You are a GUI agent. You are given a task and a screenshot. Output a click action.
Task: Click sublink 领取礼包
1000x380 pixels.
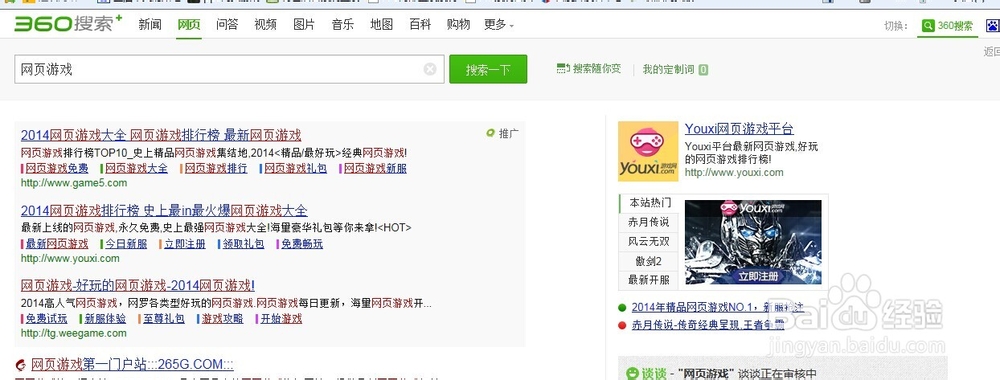coord(244,244)
